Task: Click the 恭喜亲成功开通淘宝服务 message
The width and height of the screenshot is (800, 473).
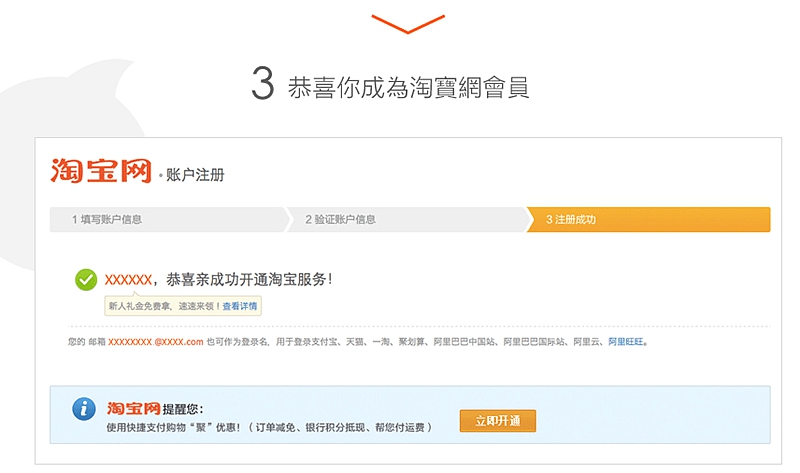Action: [x=249, y=280]
